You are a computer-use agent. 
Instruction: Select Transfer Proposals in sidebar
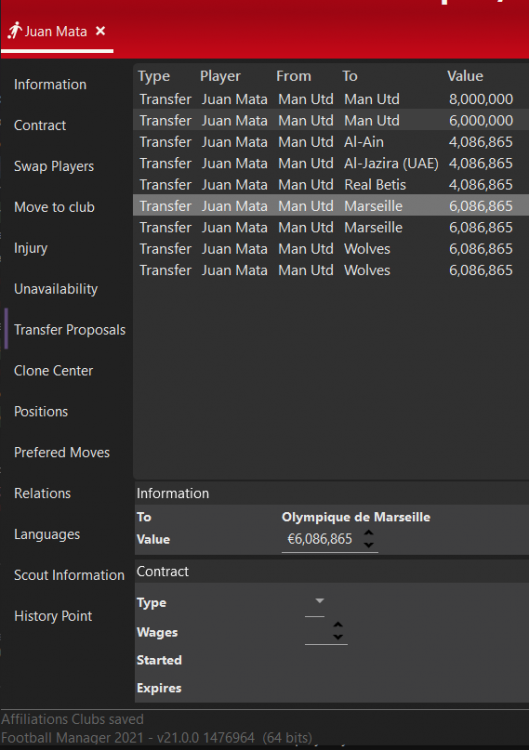pyautogui.click(x=70, y=330)
